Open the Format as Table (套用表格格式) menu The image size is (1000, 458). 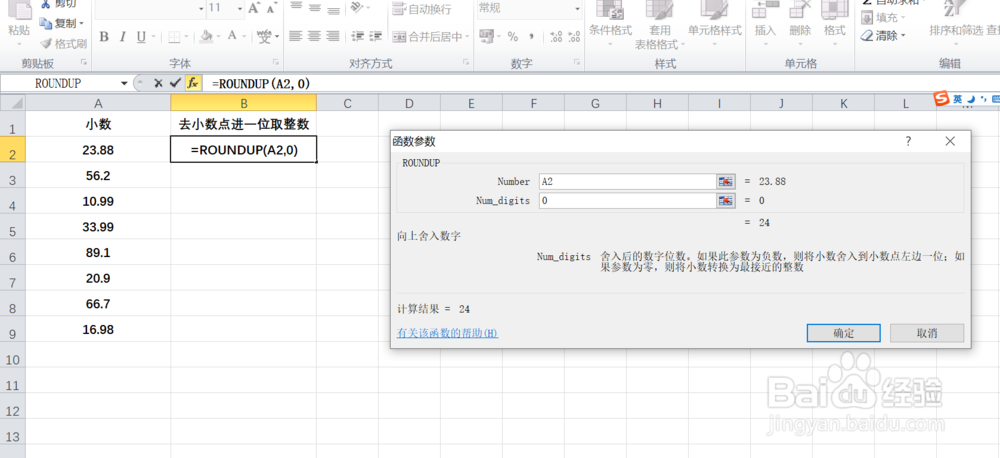coord(659,27)
